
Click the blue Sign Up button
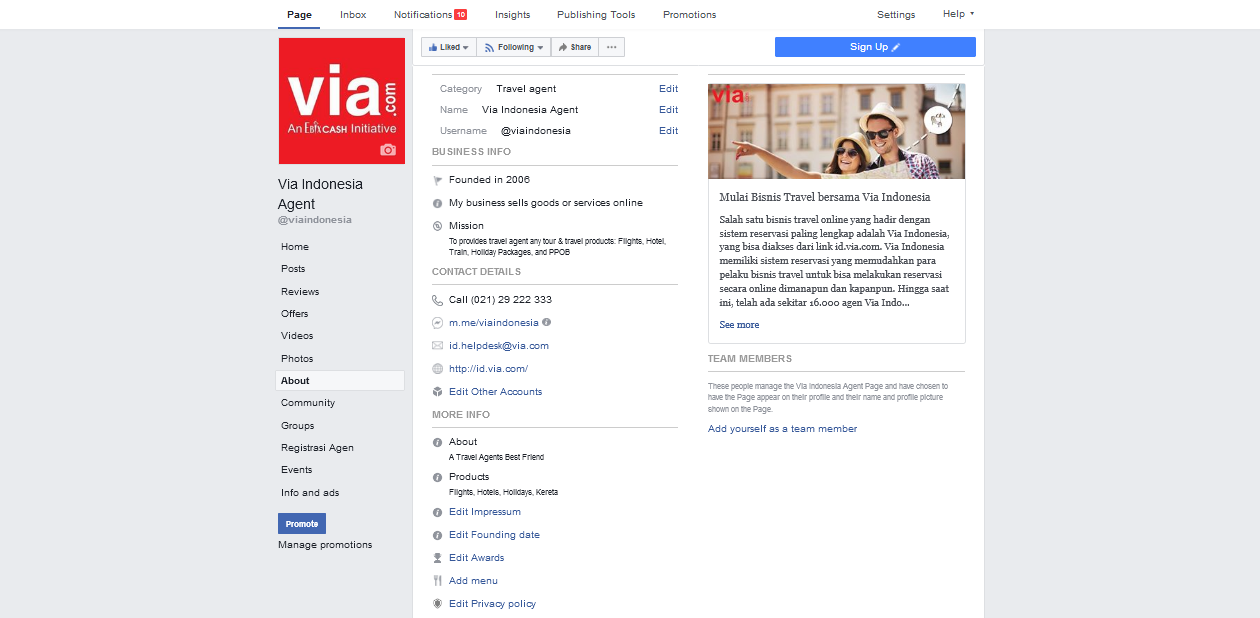875,47
